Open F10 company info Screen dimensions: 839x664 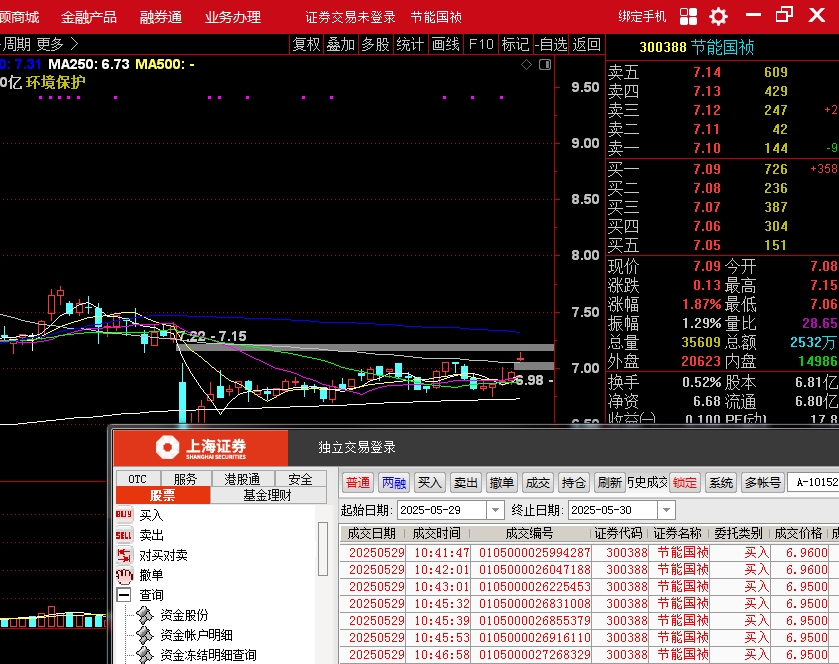point(480,44)
